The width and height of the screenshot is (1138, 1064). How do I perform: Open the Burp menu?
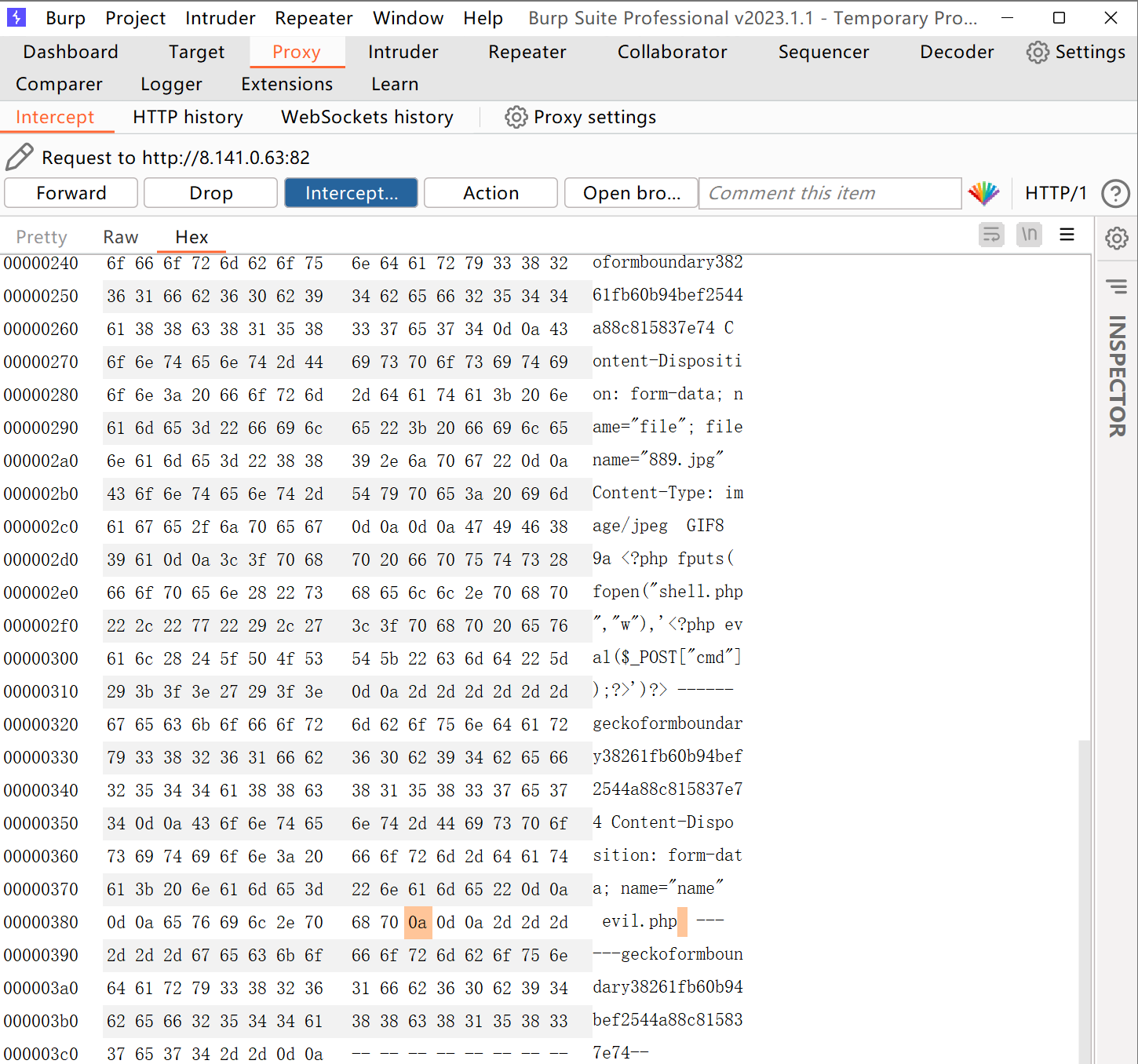click(x=66, y=18)
